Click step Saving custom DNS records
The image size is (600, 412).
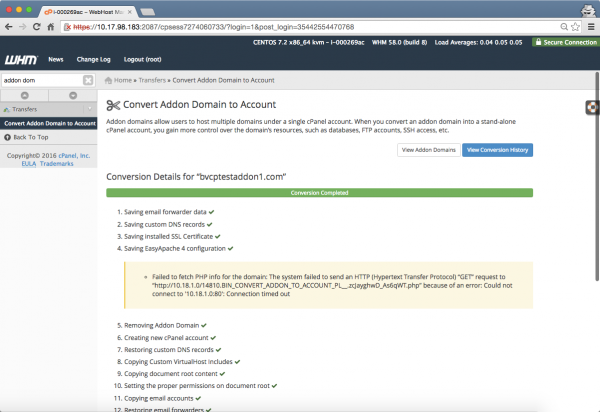pos(165,225)
